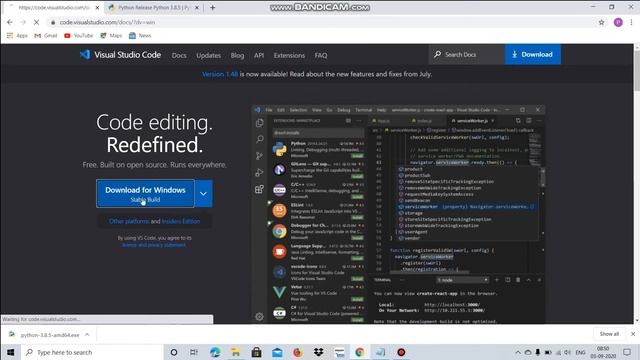
Task: Close the downloads bar
Action: (633, 334)
